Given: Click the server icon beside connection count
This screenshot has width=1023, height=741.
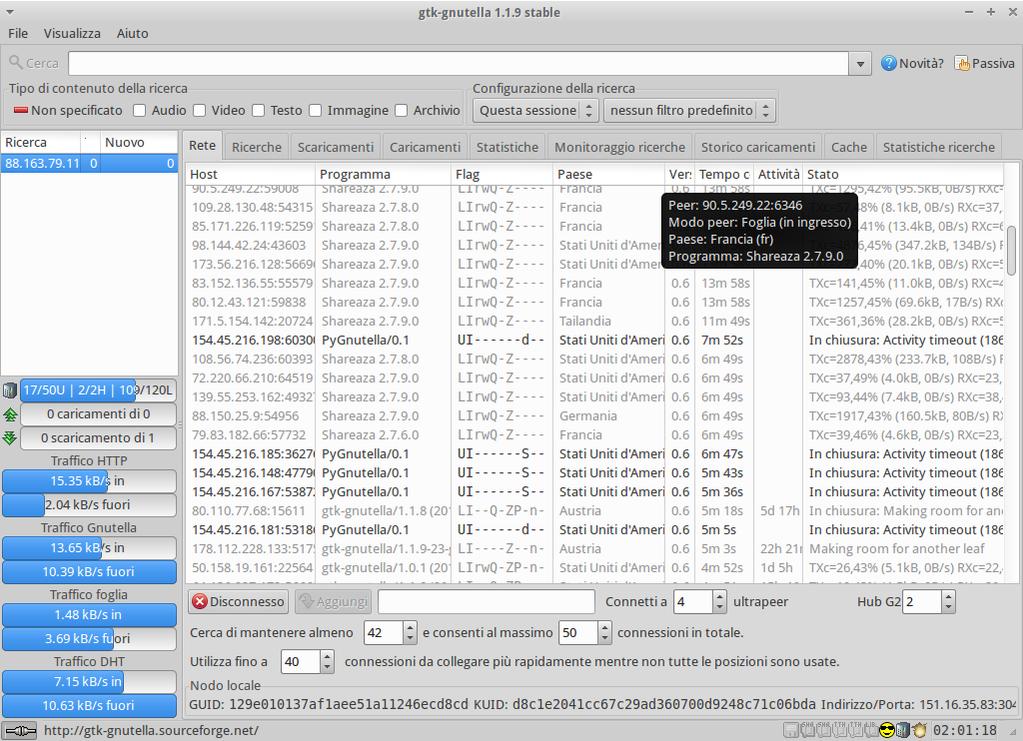Looking at the screenshot, I should pos(10,390).
